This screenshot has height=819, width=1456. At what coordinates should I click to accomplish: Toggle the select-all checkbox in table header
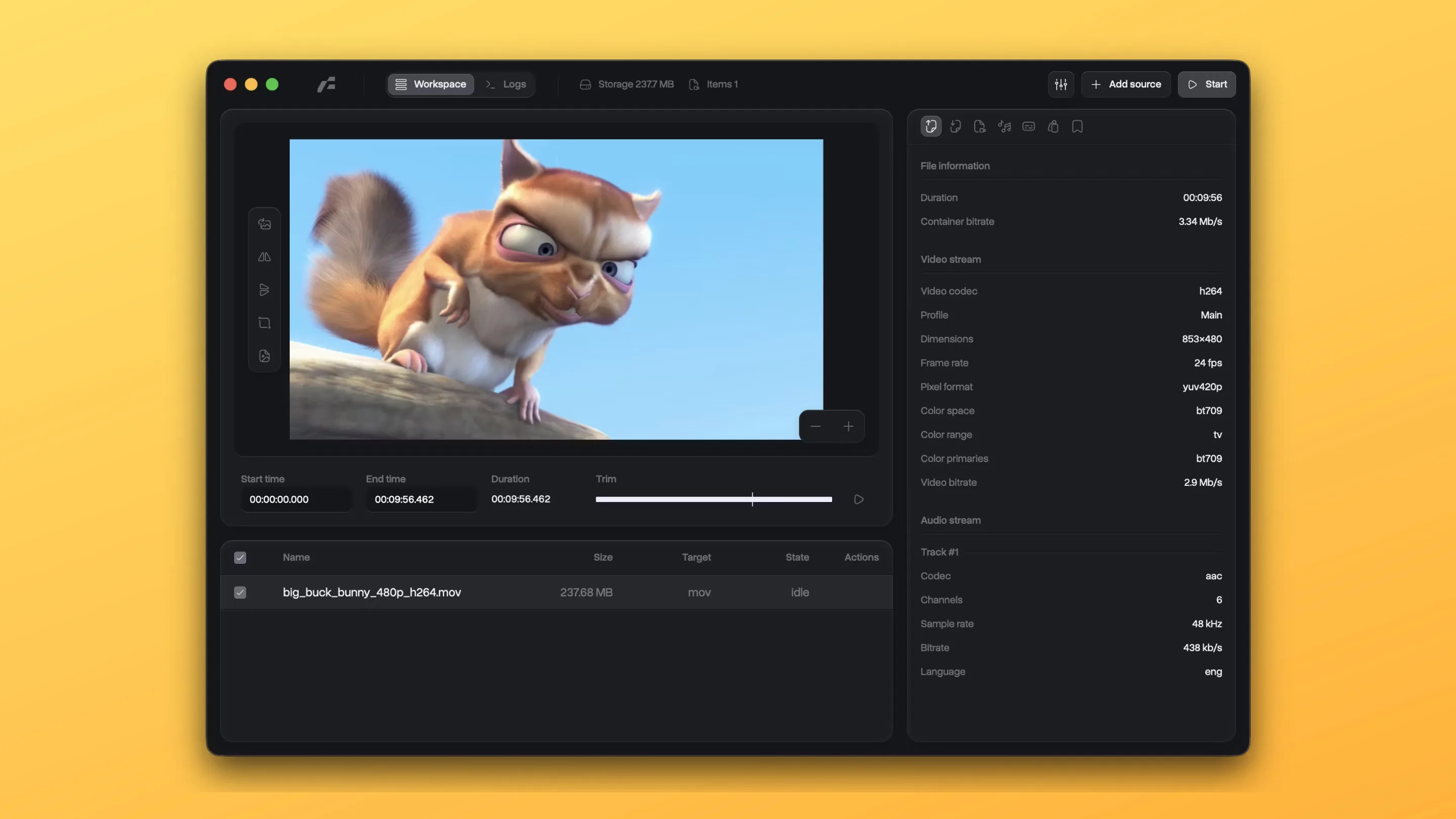tap(240, 558)
